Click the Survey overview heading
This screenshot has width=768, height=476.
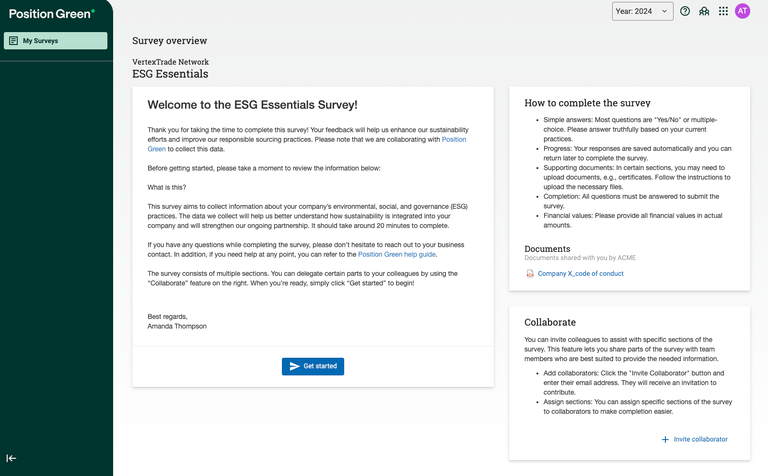pos(169,41)
